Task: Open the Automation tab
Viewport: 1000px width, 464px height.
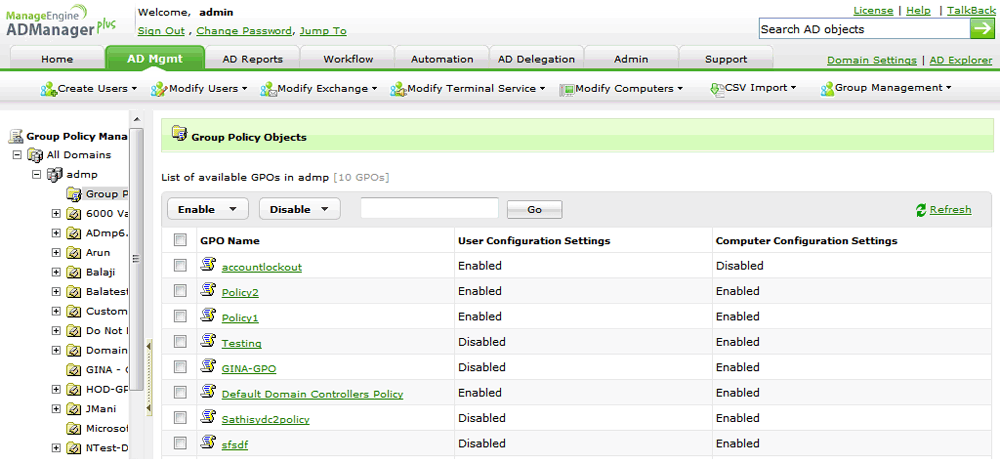Action: pyautogui.click(x=441, y=59)
